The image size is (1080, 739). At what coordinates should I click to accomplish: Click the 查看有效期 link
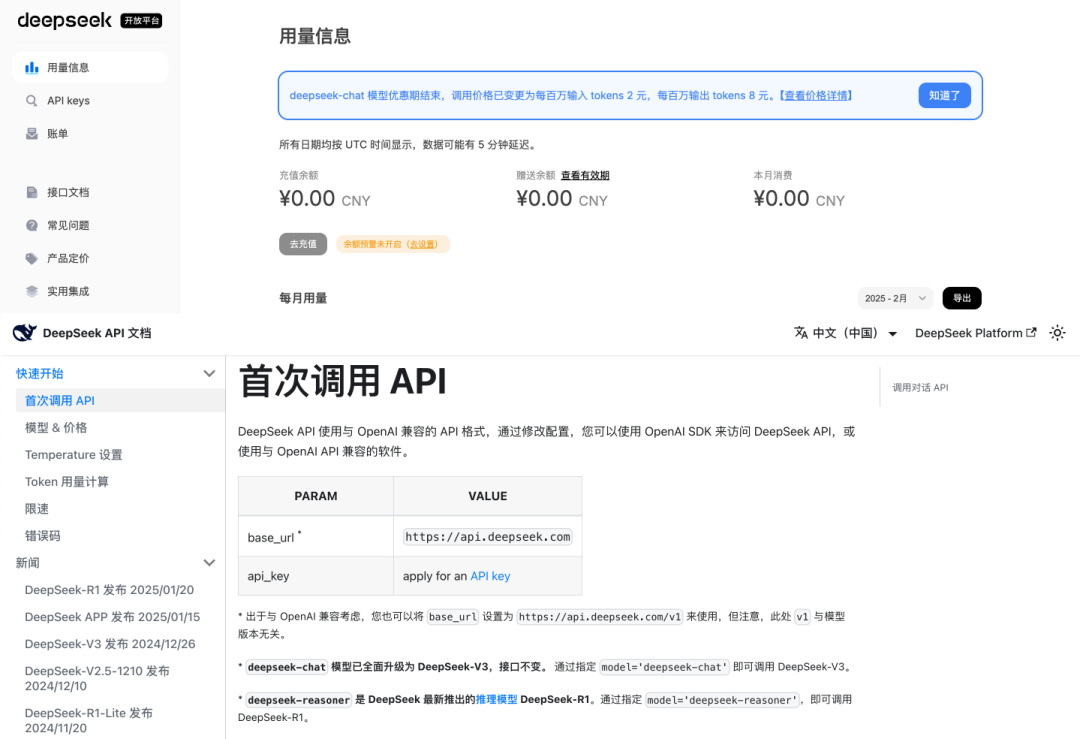(x=585, y=176)
